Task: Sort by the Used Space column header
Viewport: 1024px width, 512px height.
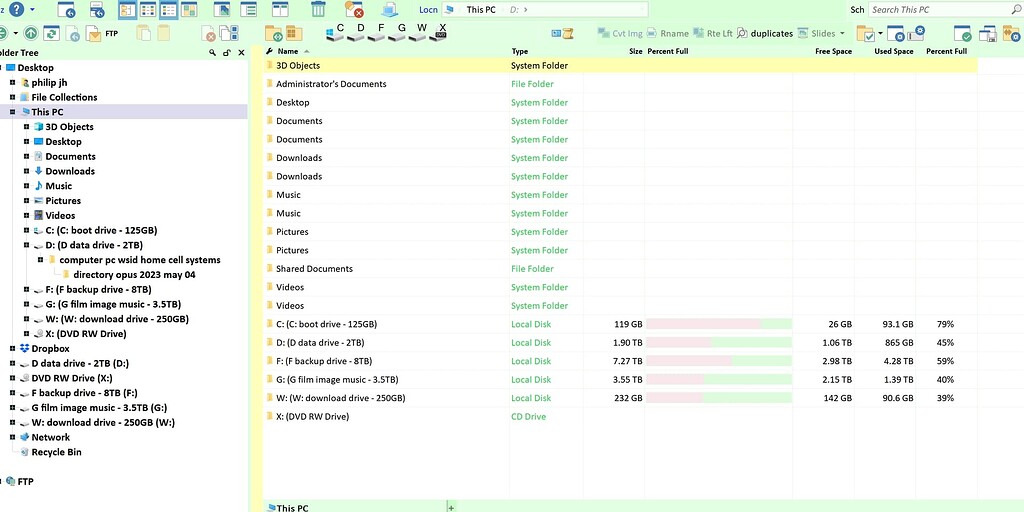Action: (x=893, y=51)
